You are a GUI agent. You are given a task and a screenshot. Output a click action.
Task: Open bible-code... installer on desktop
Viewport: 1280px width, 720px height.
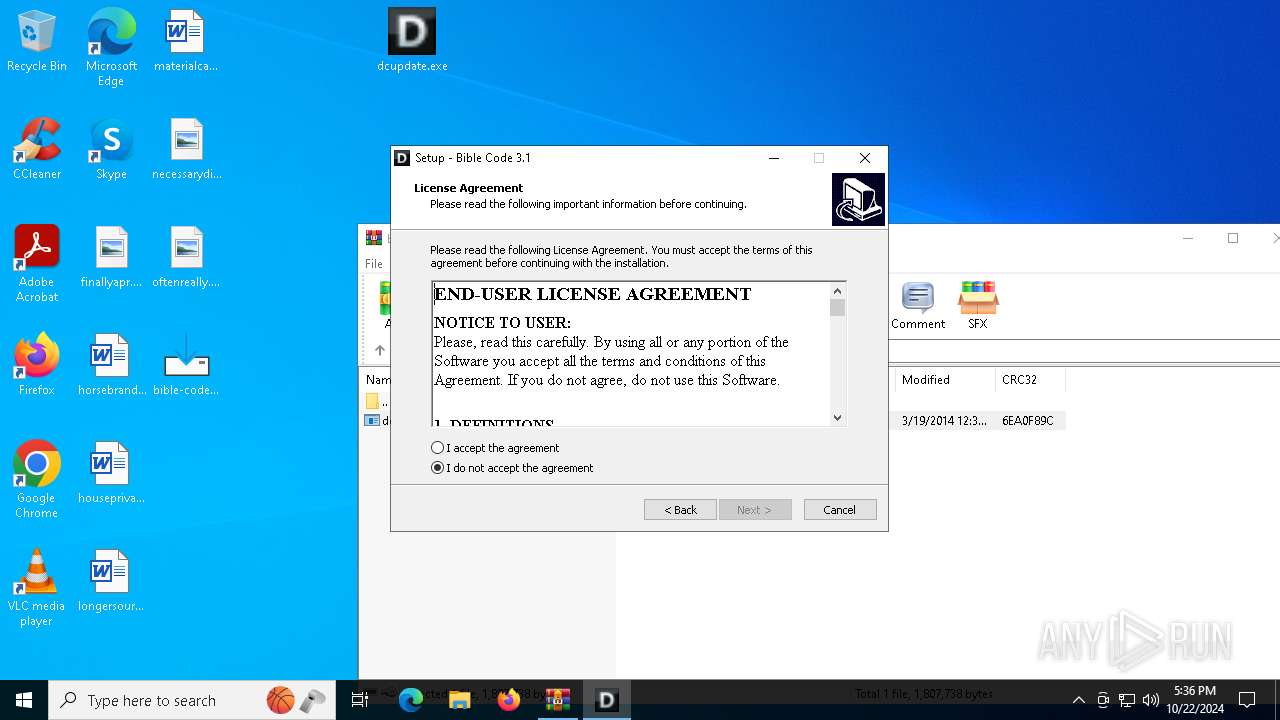pos(186,366)
